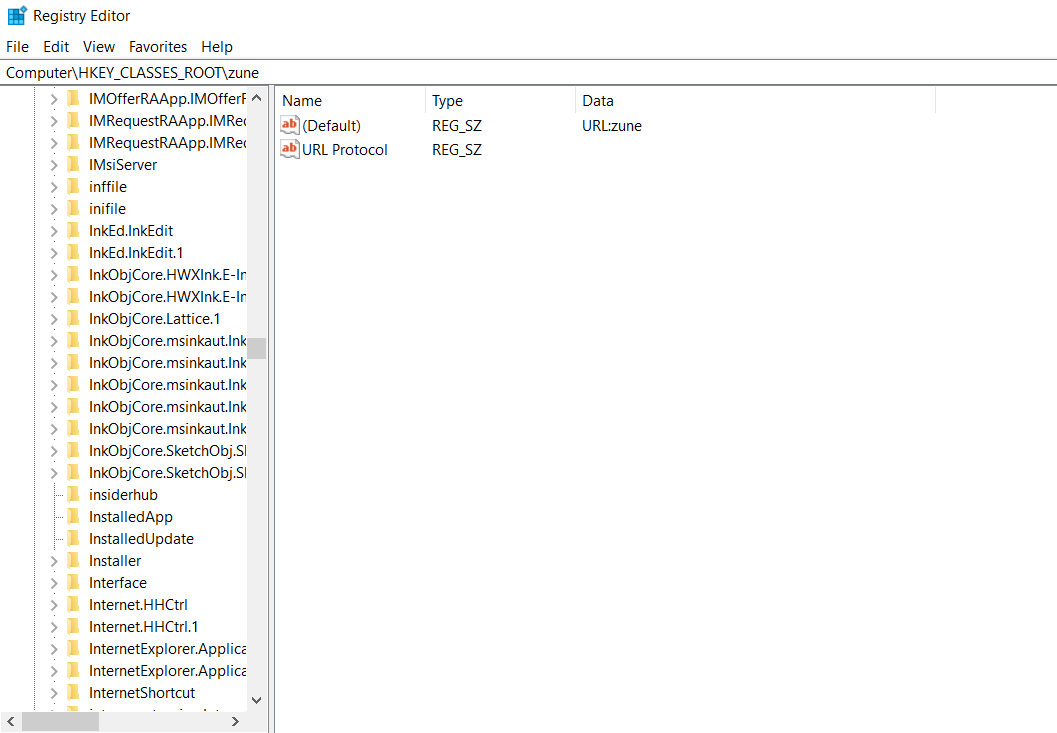
Task: Expand the InkEd.InkEdit key
Action: 54,231
